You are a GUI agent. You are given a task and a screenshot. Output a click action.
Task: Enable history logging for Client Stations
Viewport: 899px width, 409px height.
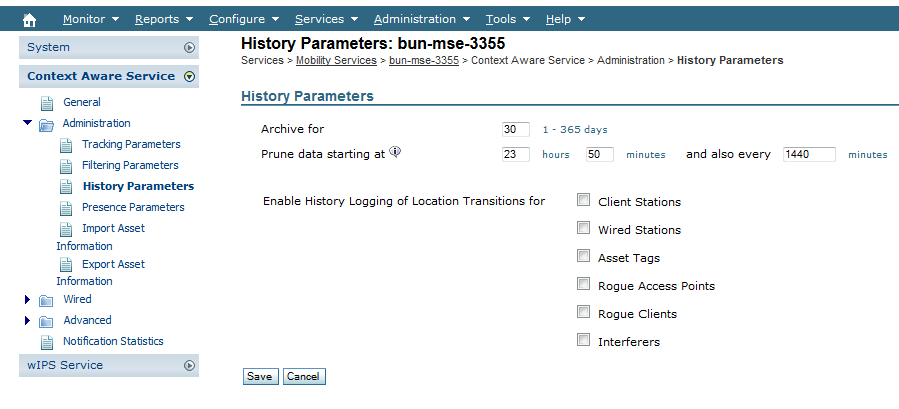pos(583,201)
